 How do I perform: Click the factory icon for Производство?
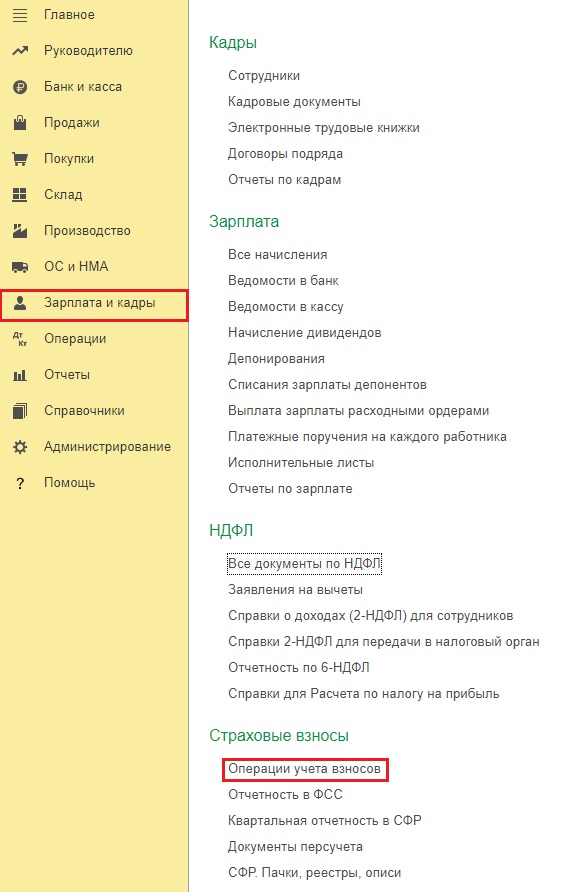(x=20, y=230)
